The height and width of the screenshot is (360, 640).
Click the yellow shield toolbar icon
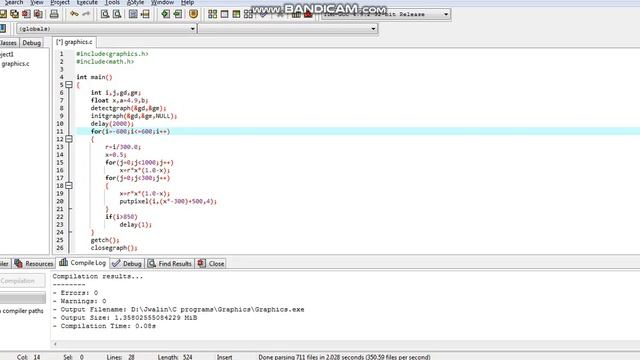point(193,14)
